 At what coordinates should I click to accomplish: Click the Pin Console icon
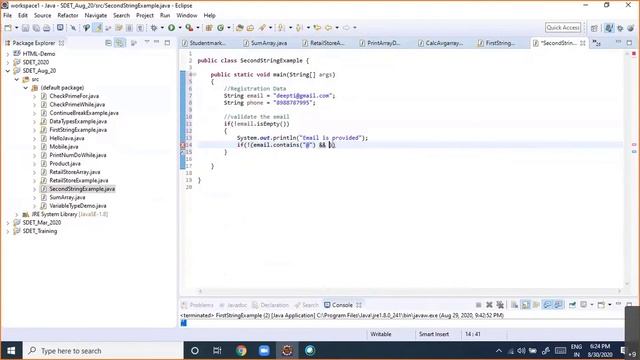pos(573,305)
